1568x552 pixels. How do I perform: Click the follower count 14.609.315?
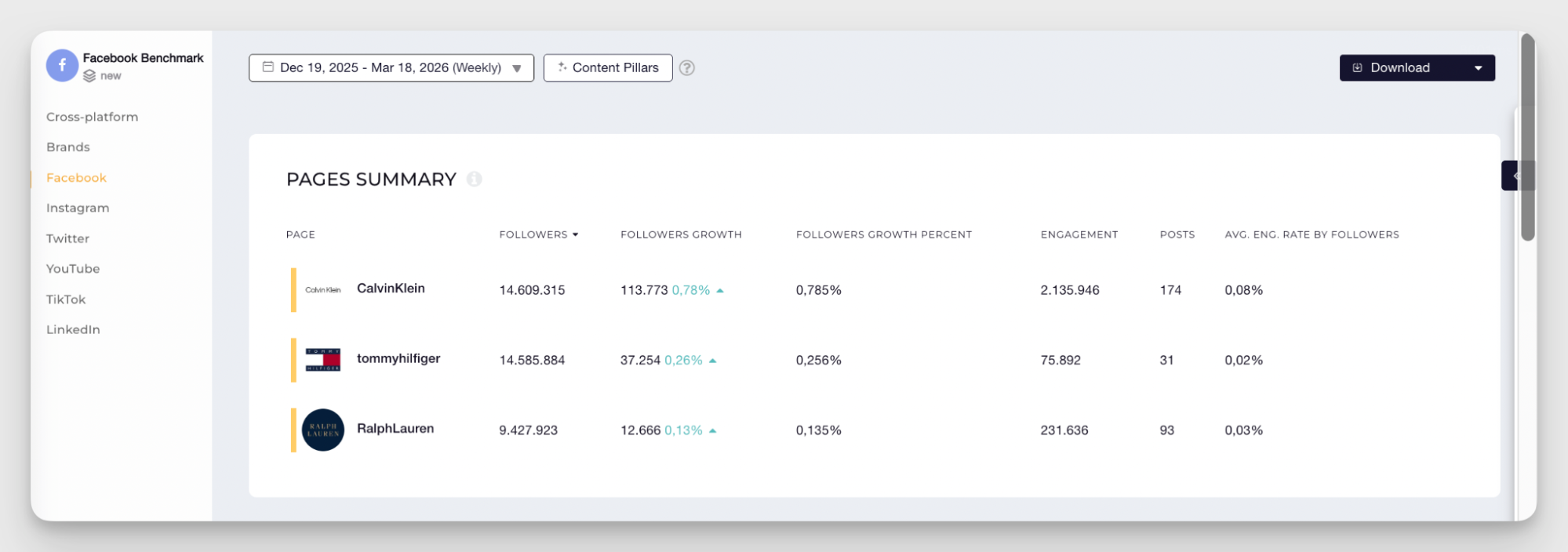point(532,290)
